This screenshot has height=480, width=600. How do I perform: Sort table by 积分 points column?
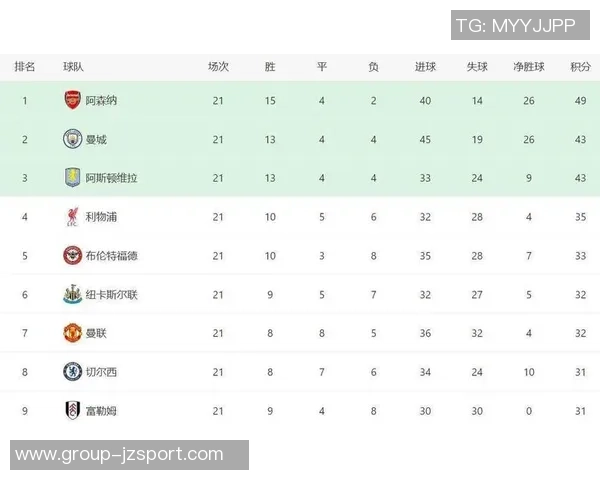(x=580, y=67)
